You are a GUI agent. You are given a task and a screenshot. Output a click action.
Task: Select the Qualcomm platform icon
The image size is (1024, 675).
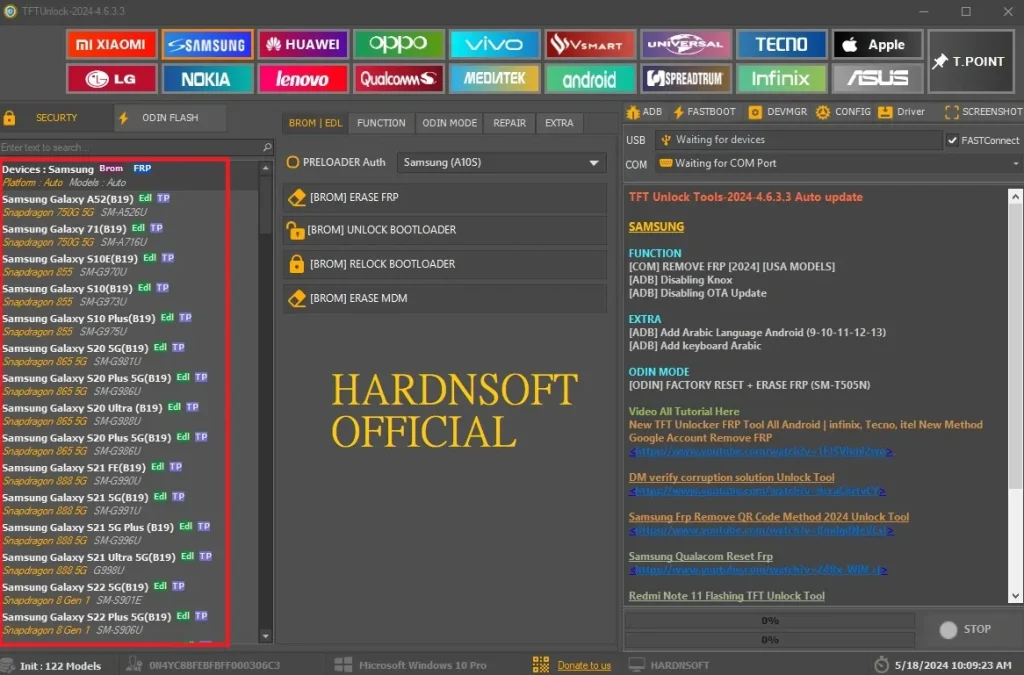tap(398, 79)
